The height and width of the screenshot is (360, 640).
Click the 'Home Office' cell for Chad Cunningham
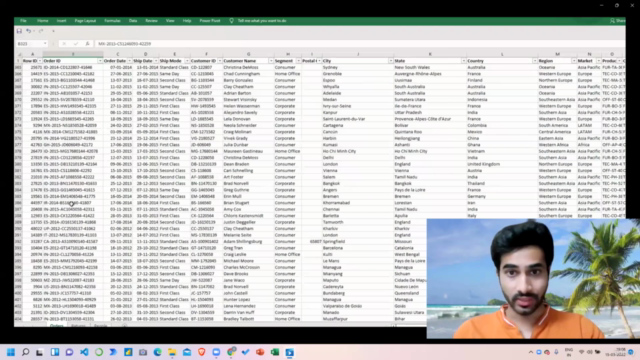tap(287, 74)
